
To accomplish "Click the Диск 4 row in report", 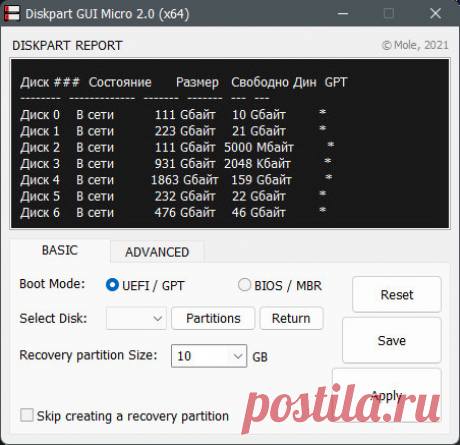I will point(176,180).
